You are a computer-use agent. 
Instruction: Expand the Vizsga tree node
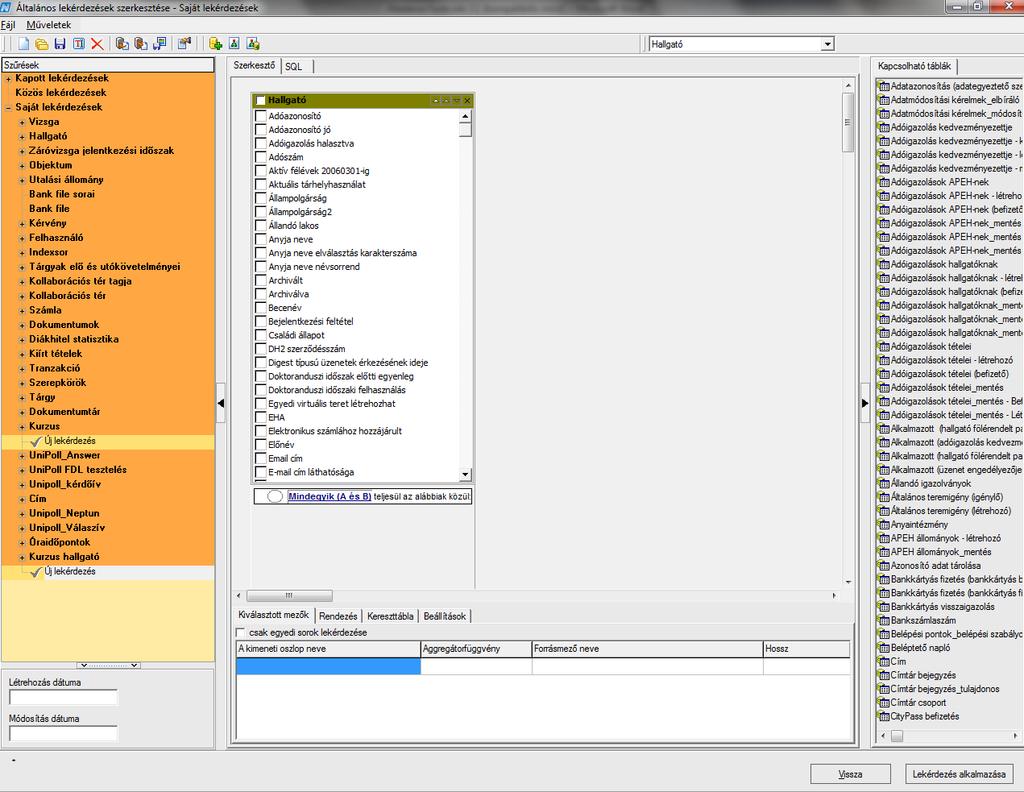pyautogui.click(x=22, y=122)
